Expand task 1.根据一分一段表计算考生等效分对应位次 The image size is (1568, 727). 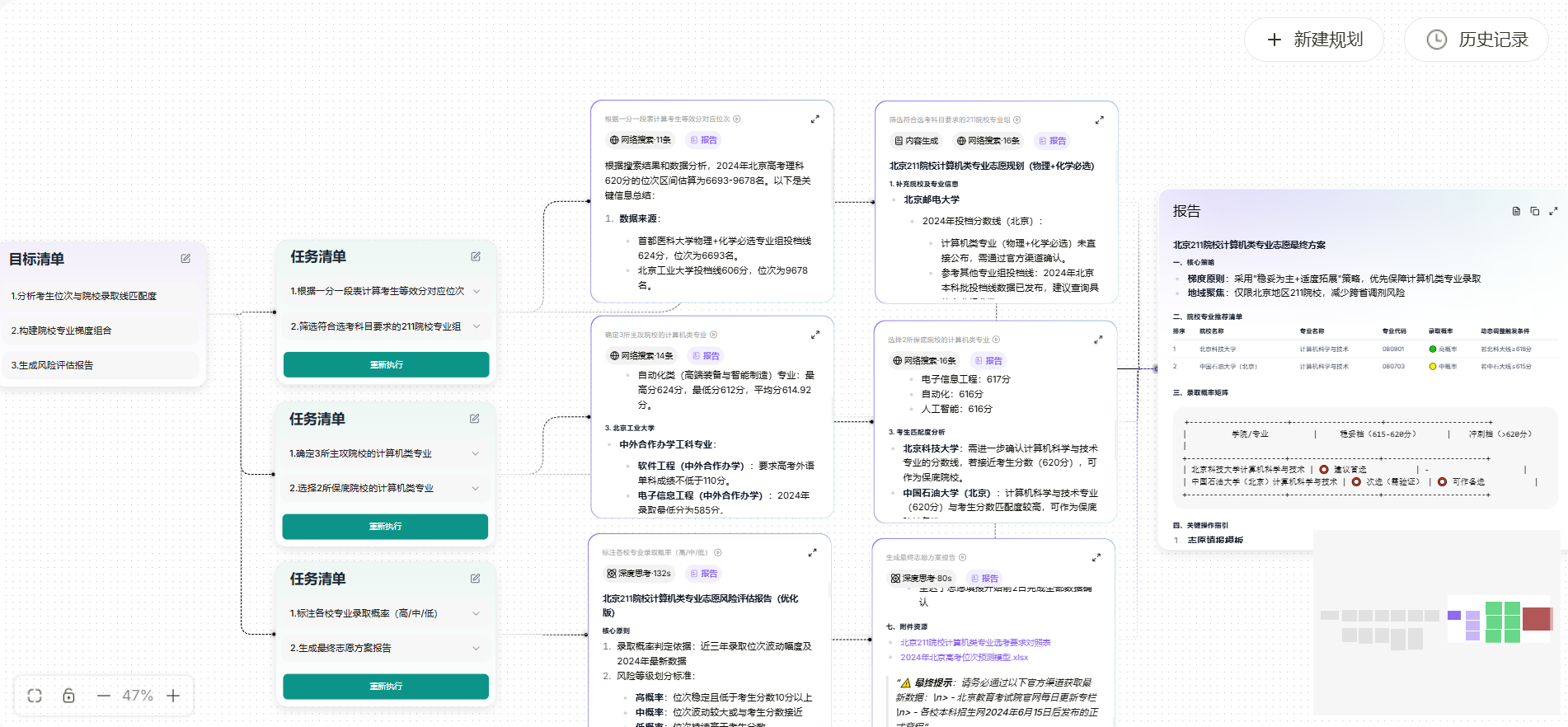pos(477,291)
